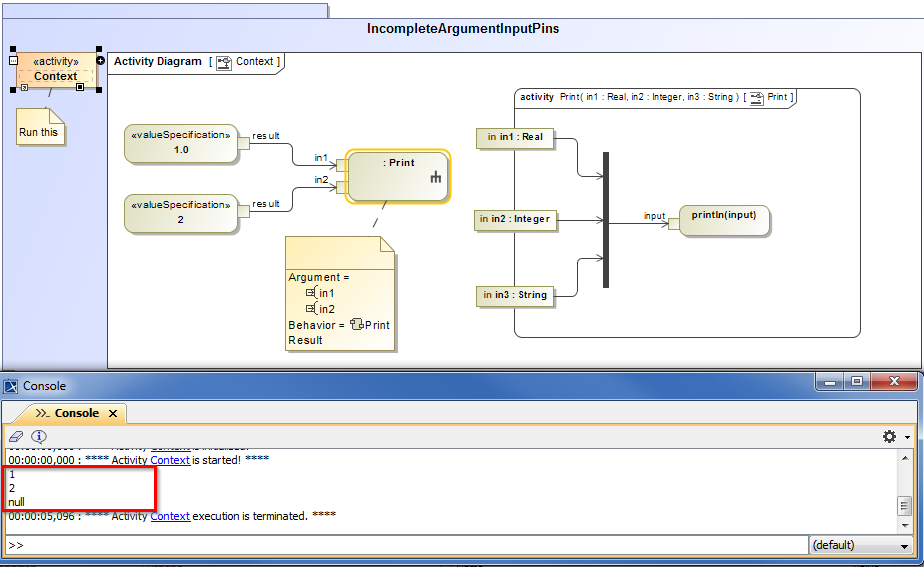The image size is (924, 567).
Task: Click the Run this note
Action: [x=39, y=130]
